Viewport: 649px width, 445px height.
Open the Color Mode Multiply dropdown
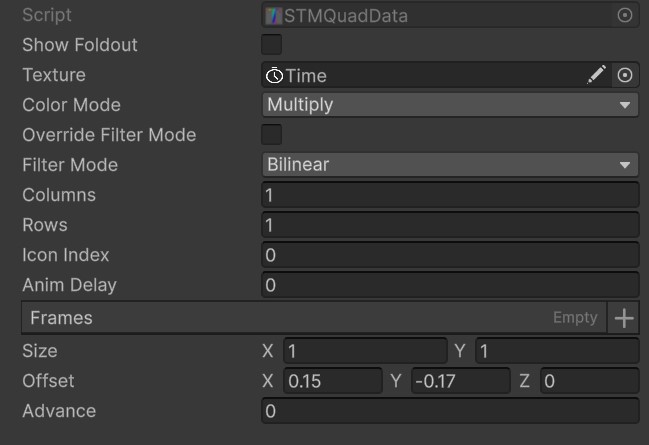449,105
